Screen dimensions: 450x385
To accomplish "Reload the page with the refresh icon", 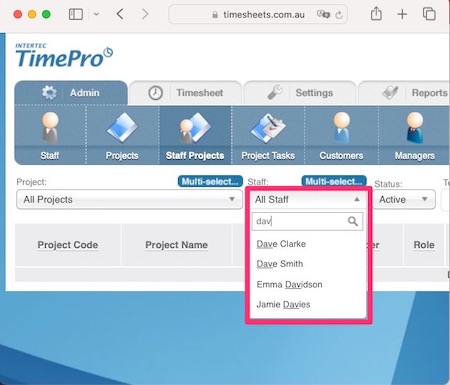I will coord(339,15).
